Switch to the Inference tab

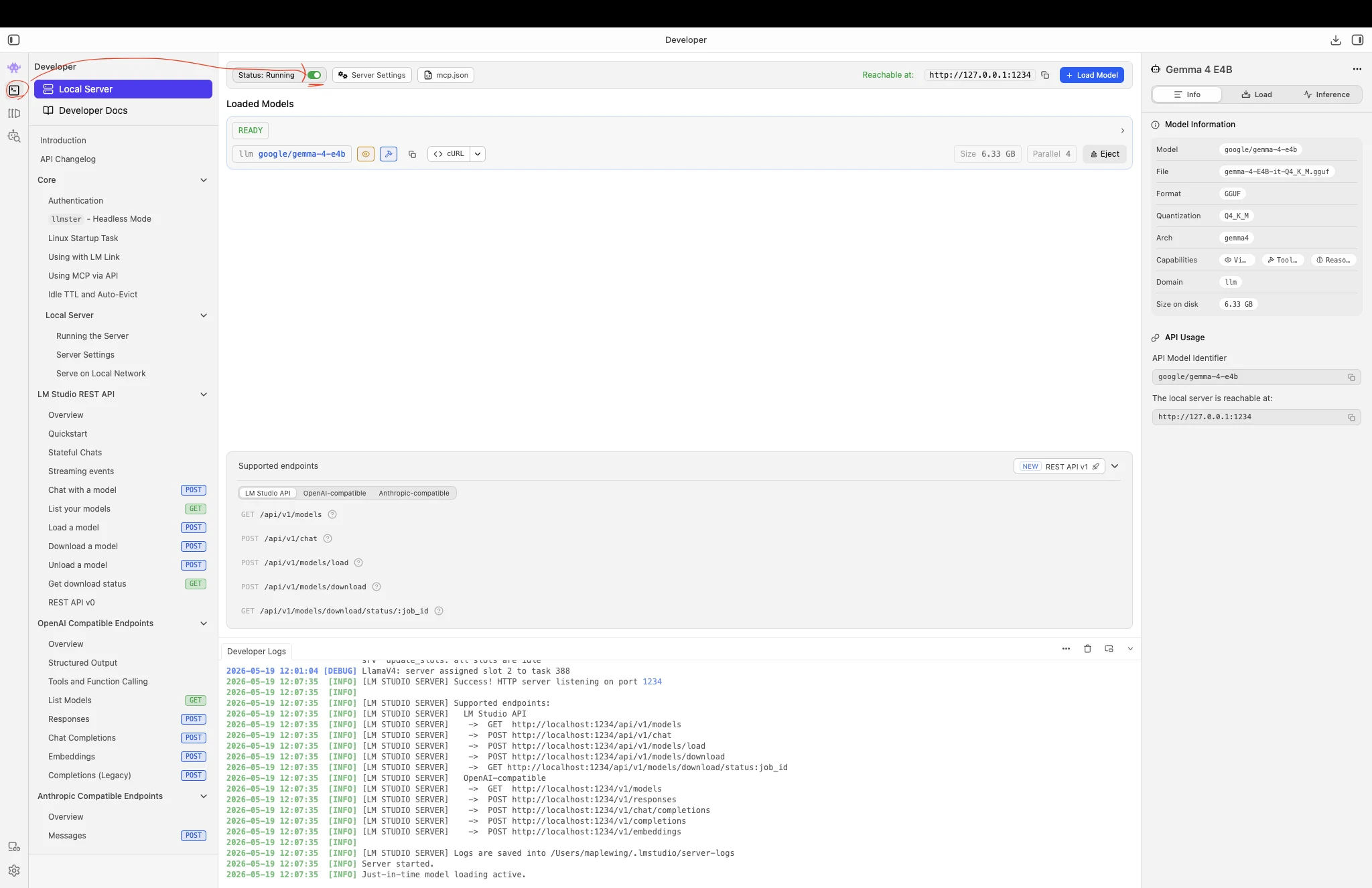pyautogui.click(x=1326, y=94)
